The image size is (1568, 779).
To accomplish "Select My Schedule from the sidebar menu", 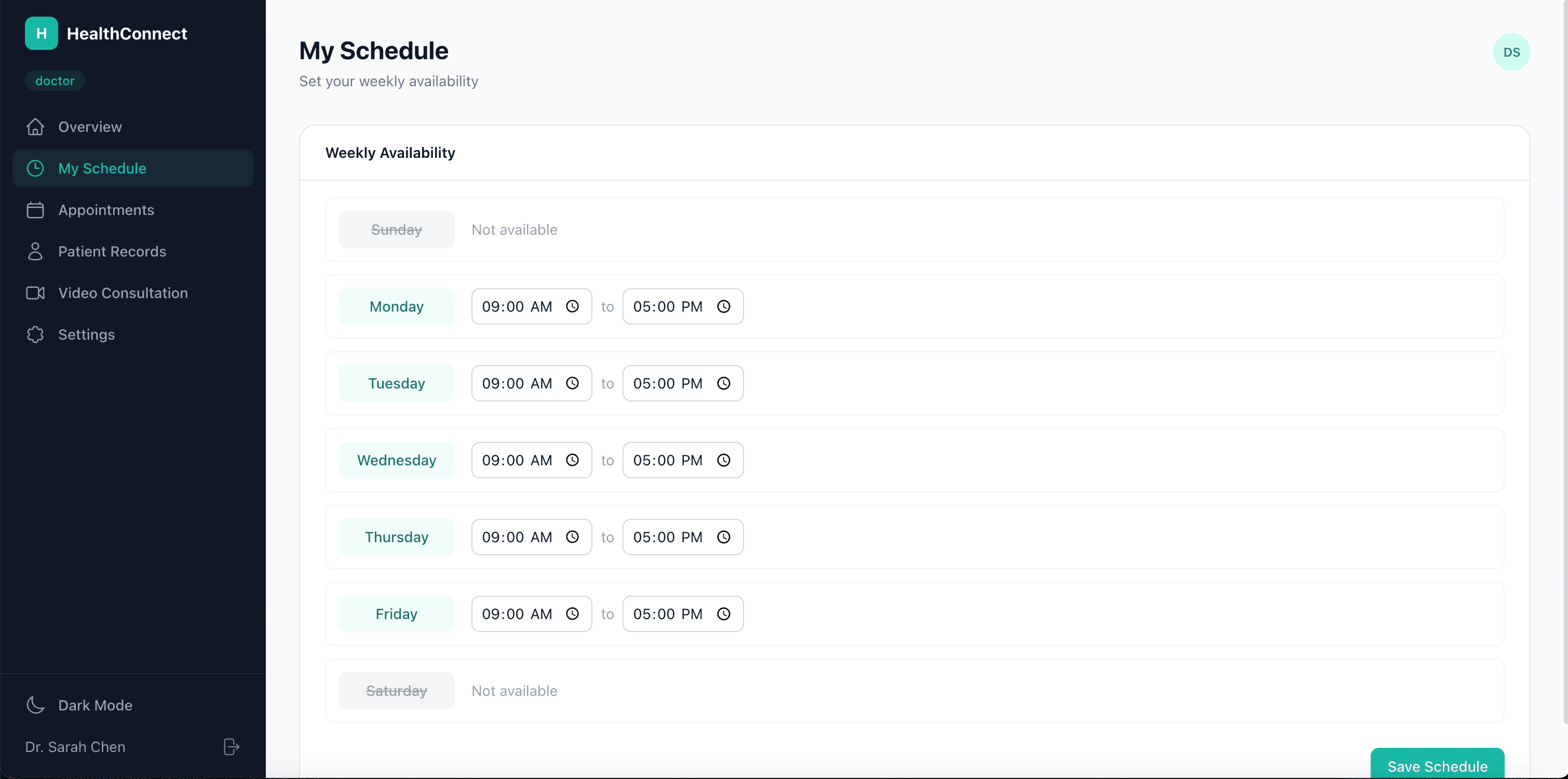I will coord(102,168).
